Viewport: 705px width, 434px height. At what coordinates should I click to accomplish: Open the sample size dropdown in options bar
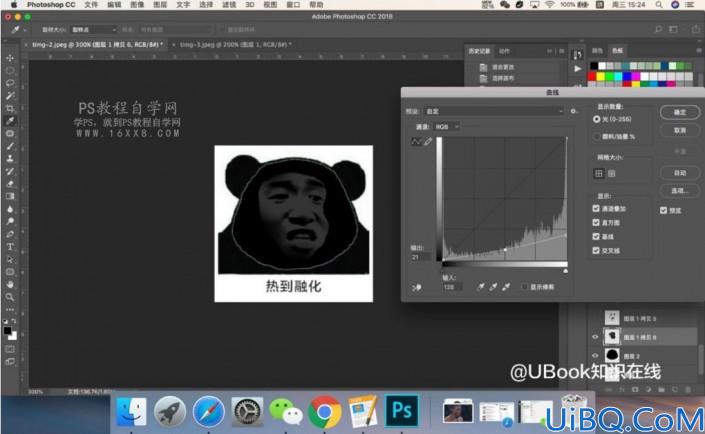click(94, 30)
